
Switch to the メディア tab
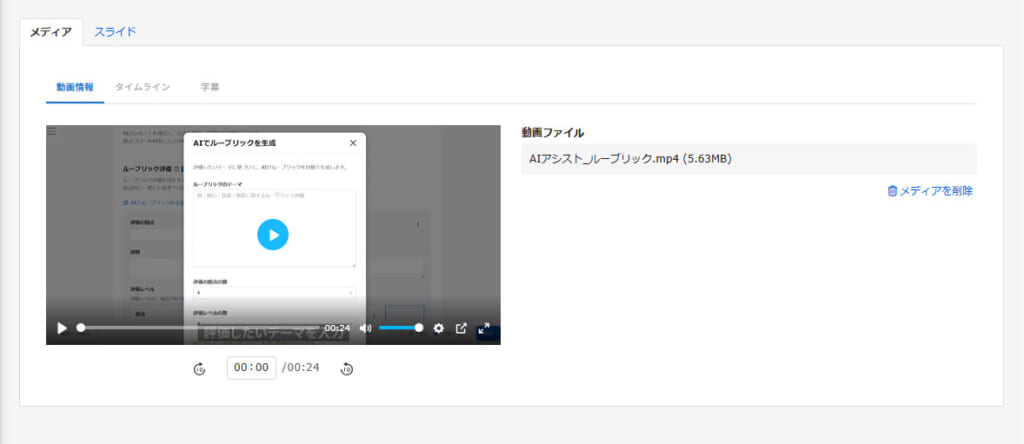tap(50, 31)
